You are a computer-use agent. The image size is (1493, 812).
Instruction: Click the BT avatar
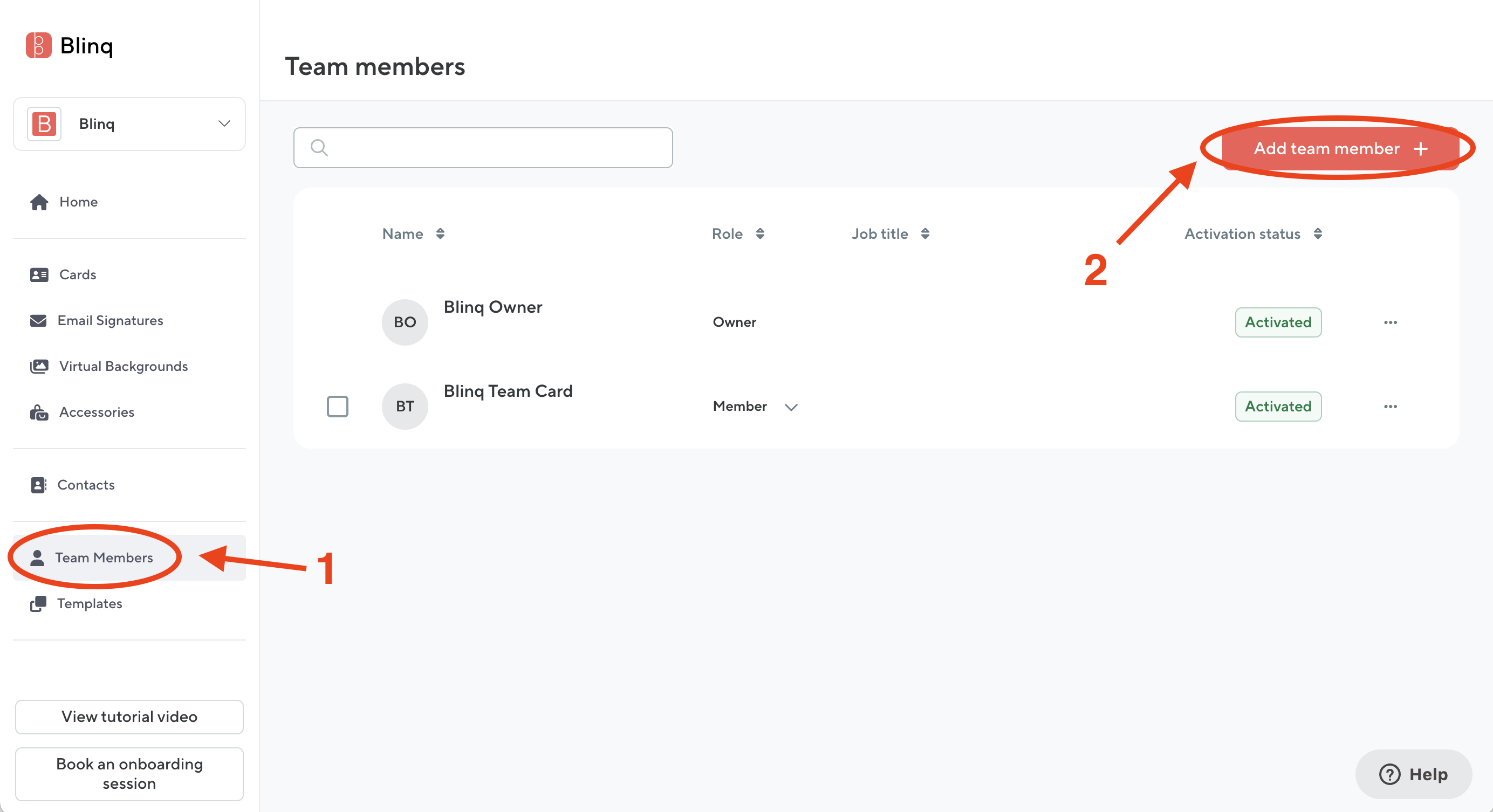coord(405,406)
